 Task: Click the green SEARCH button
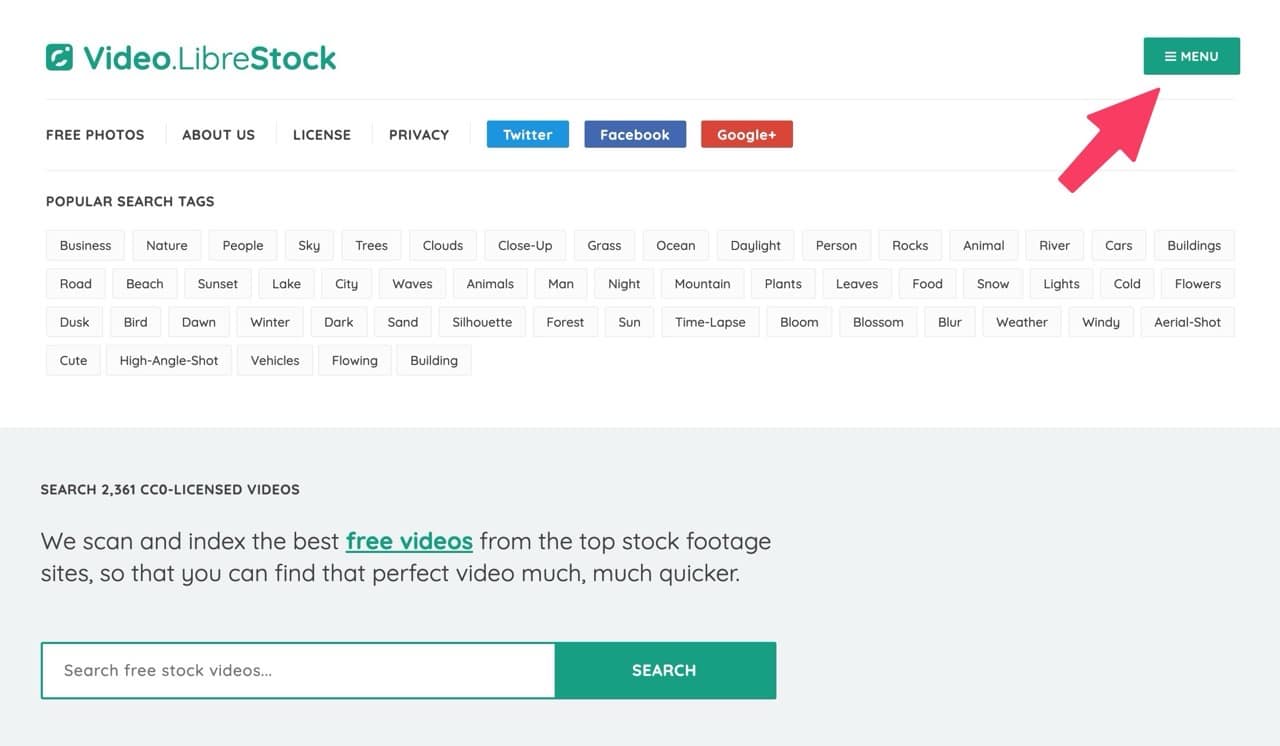(664, 670)
